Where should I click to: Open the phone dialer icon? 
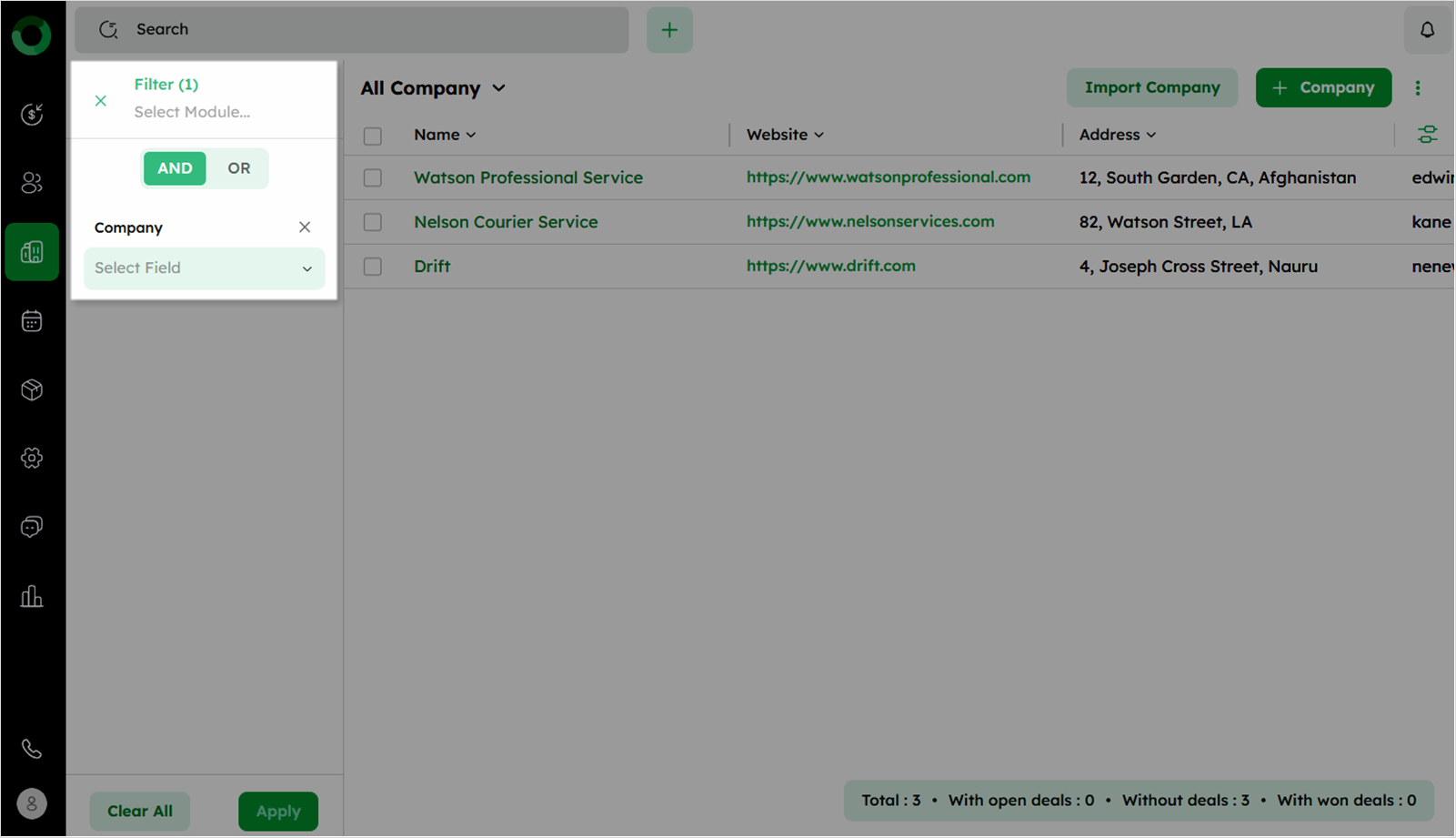[x=32, y=749]
